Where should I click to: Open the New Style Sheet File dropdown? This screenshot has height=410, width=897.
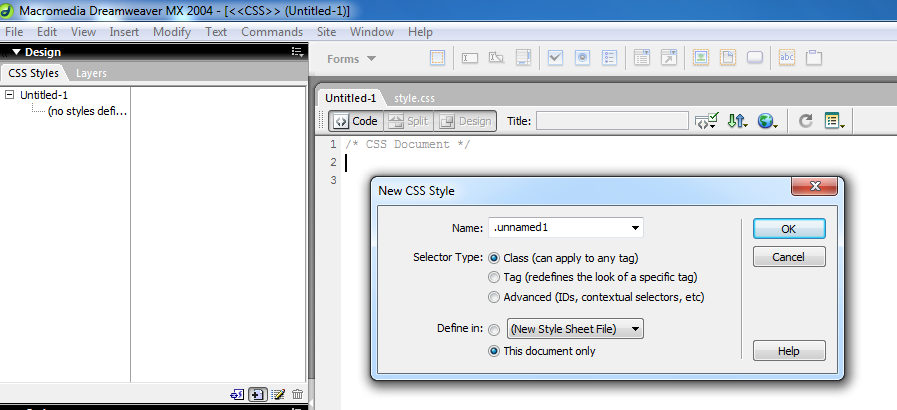tap(575, 329)
